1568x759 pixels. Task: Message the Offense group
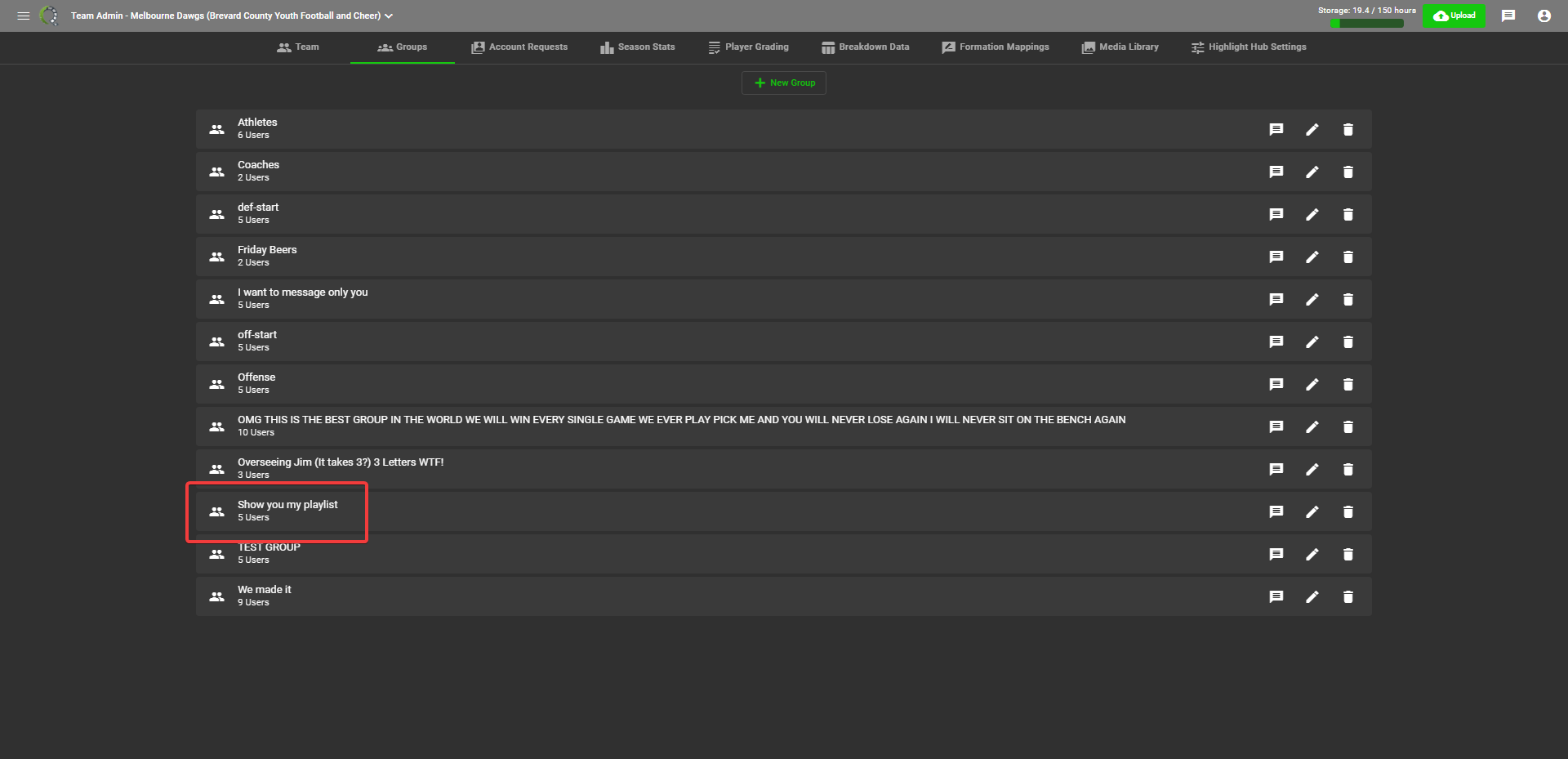(x=1276, y=384)
